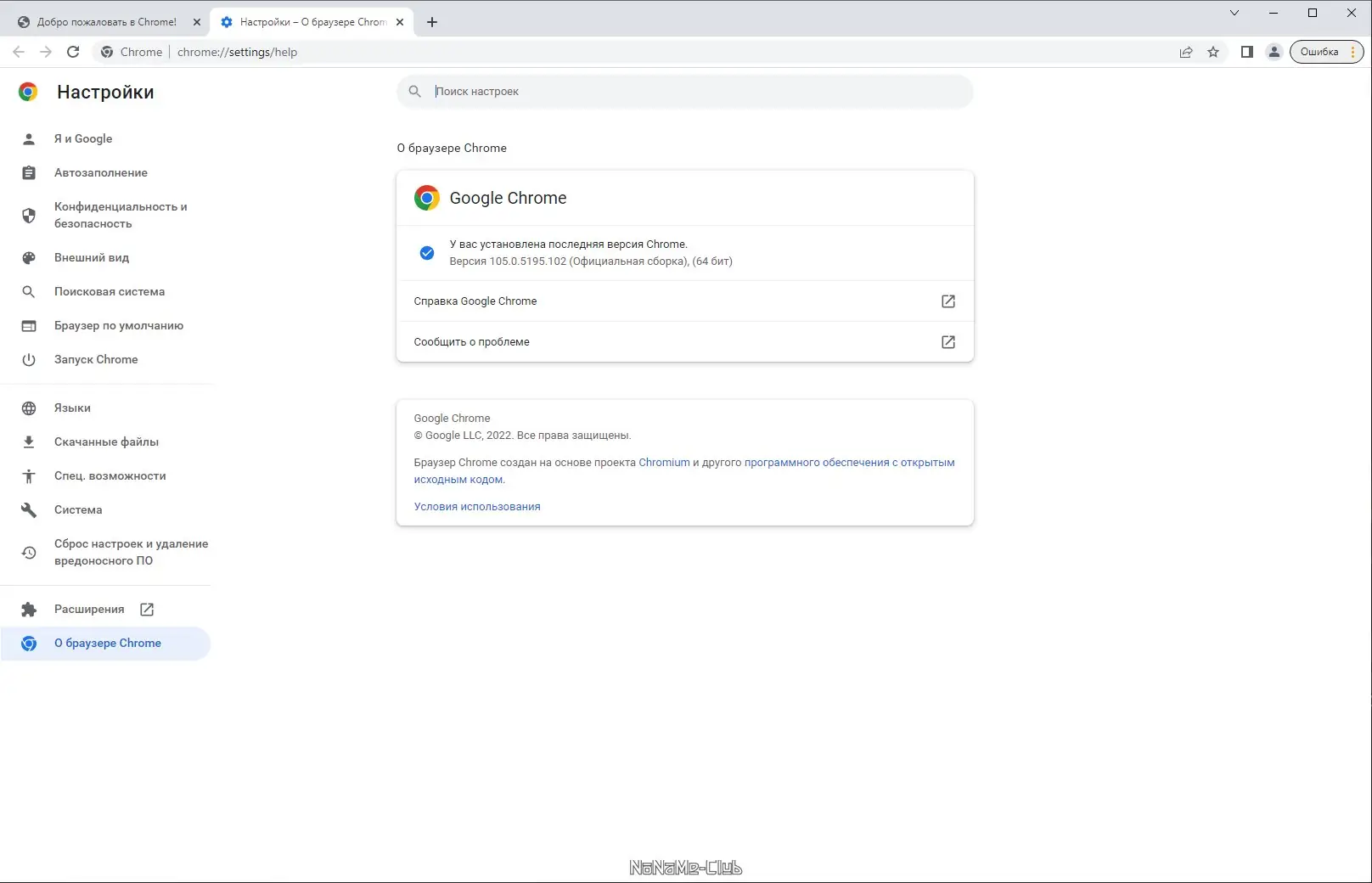The image size is (1372, 883).
Task: Select О браузере Chrome menu item
Action: pyautogui.click(x=108, y=643)
